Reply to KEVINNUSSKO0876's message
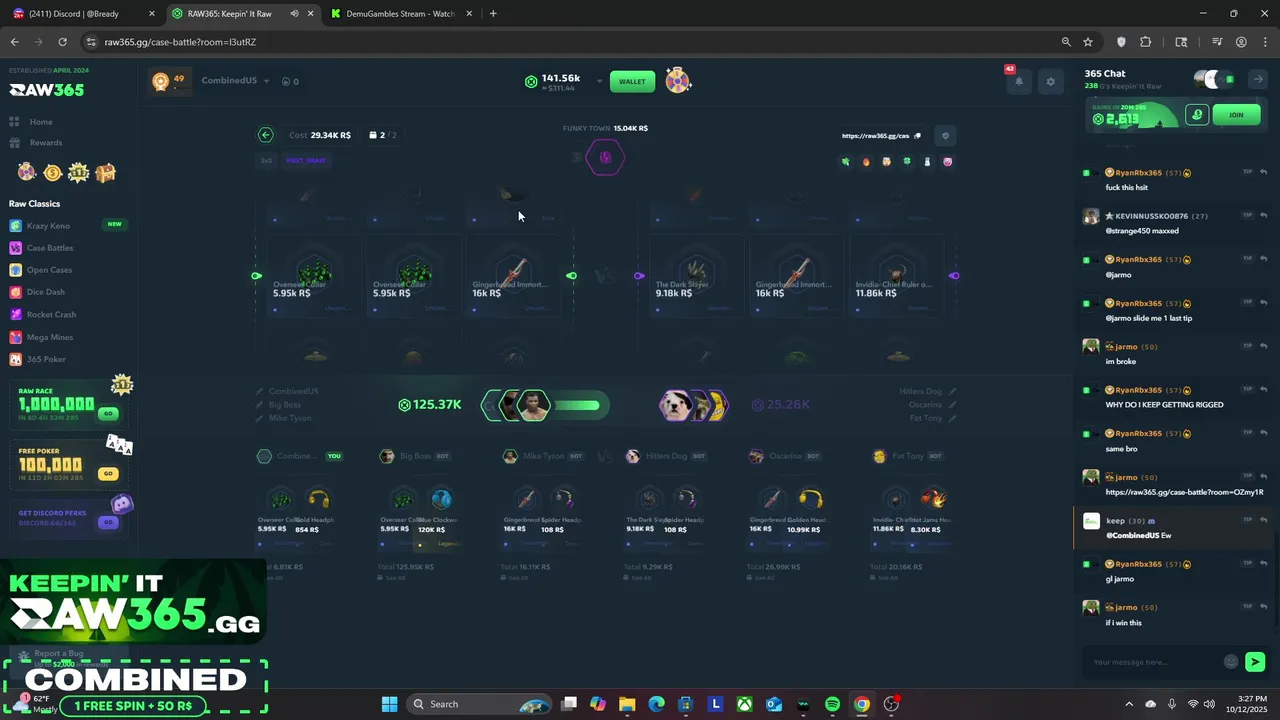Screen dimensions: 1280x720 [1263, 215]
